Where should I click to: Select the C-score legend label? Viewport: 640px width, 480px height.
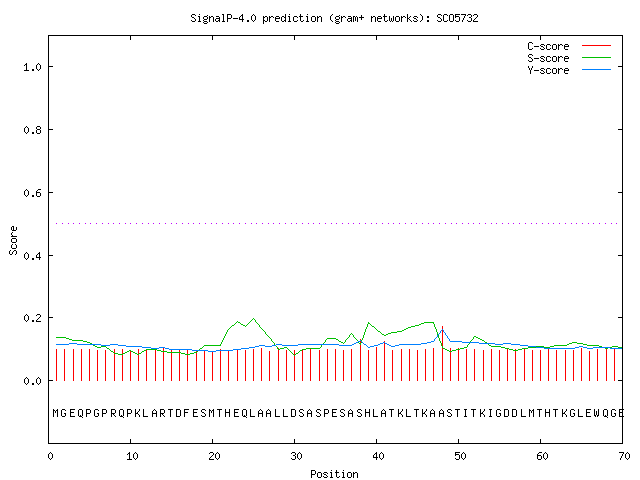[548, 46]
